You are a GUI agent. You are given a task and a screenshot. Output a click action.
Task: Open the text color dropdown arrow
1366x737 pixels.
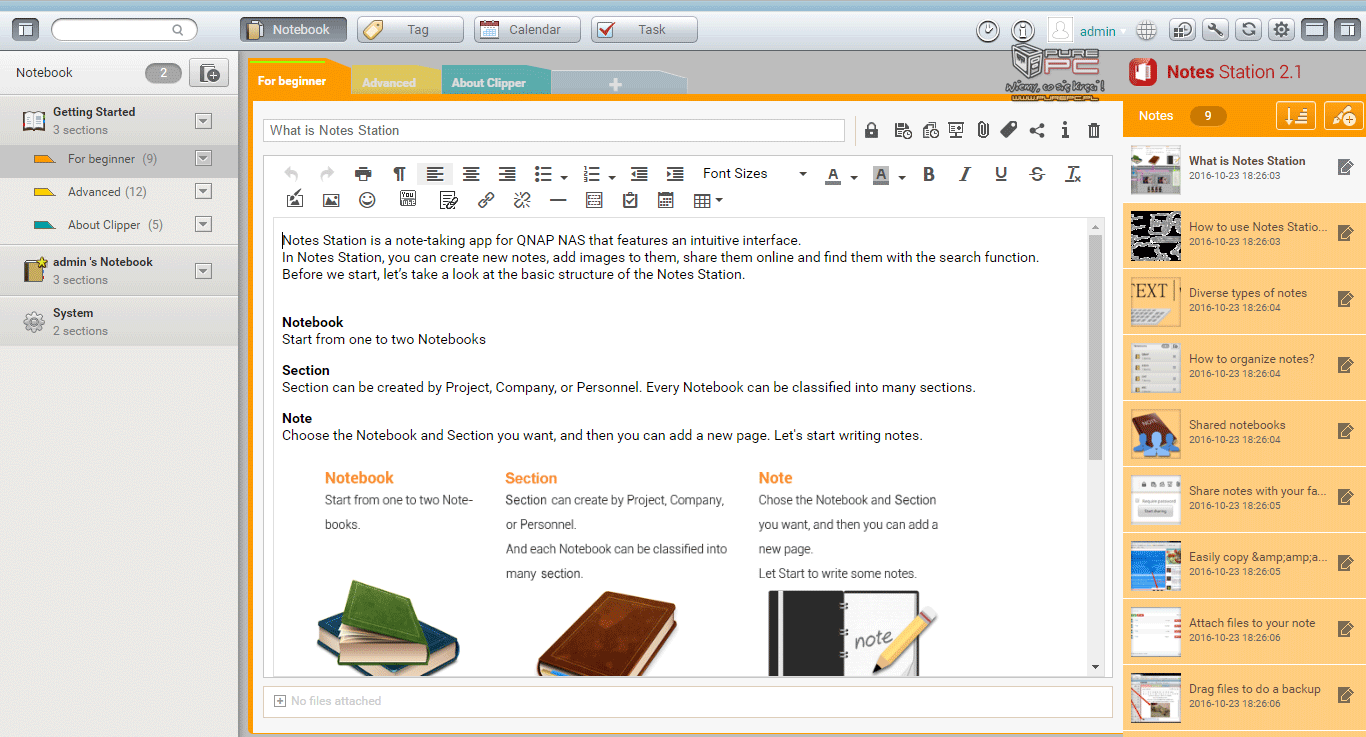pos(854,177)
